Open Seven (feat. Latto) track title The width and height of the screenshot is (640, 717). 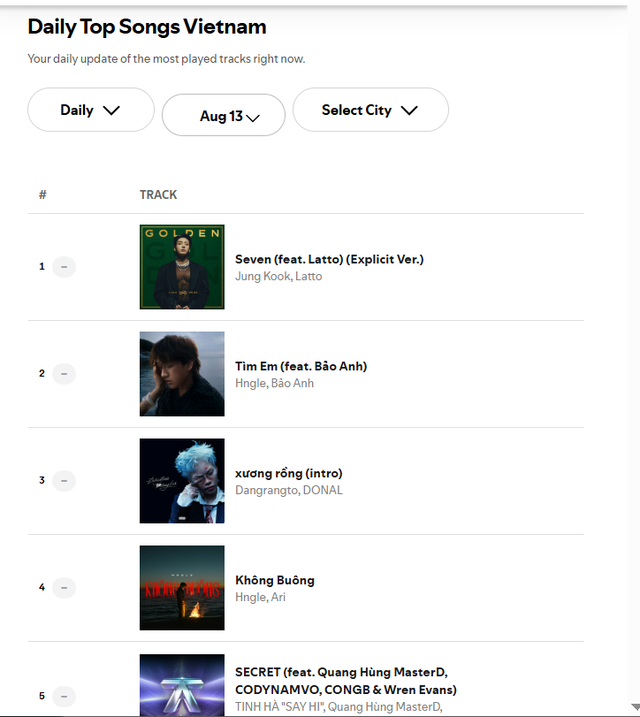pos(330,259)
